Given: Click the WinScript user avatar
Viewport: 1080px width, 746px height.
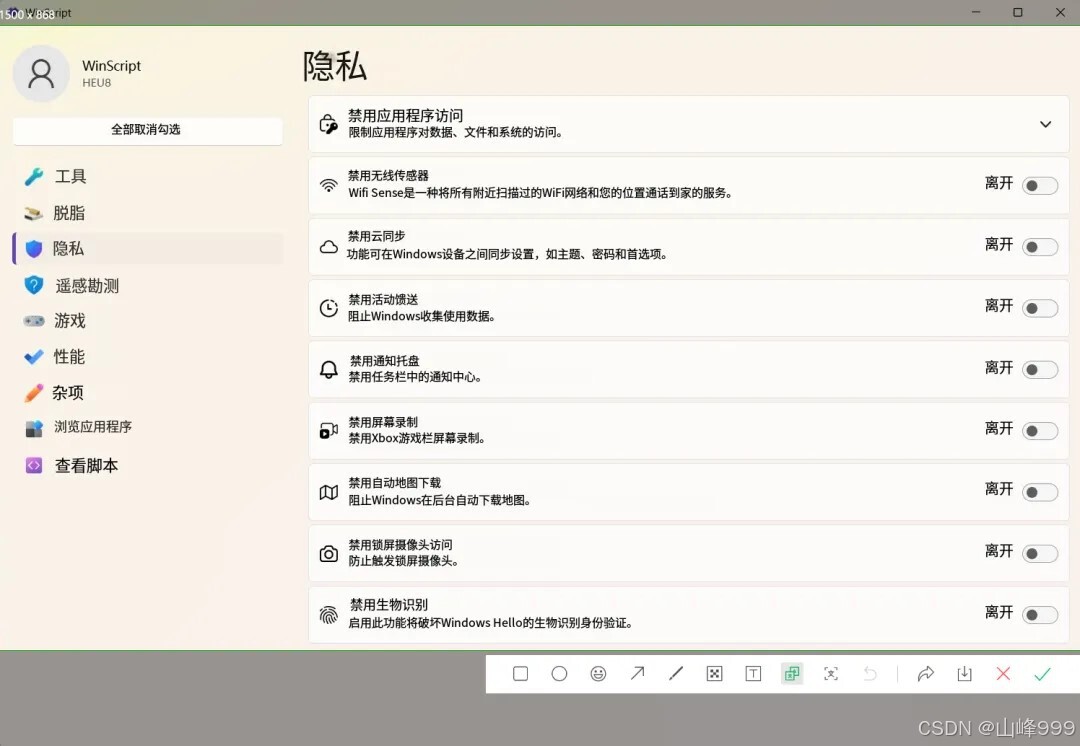Looking at the screenshot, I should coord(41,74).
